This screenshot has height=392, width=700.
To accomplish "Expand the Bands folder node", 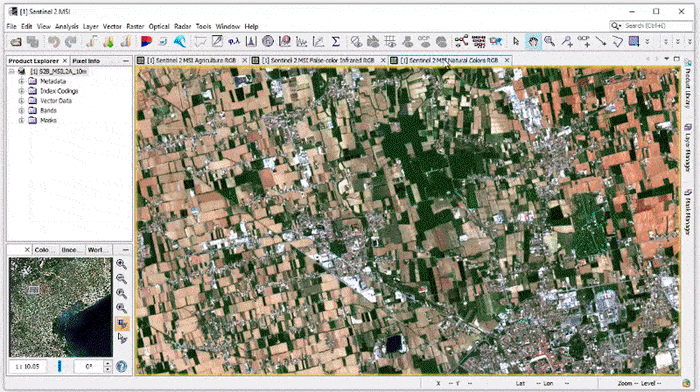I will point(21,111).
